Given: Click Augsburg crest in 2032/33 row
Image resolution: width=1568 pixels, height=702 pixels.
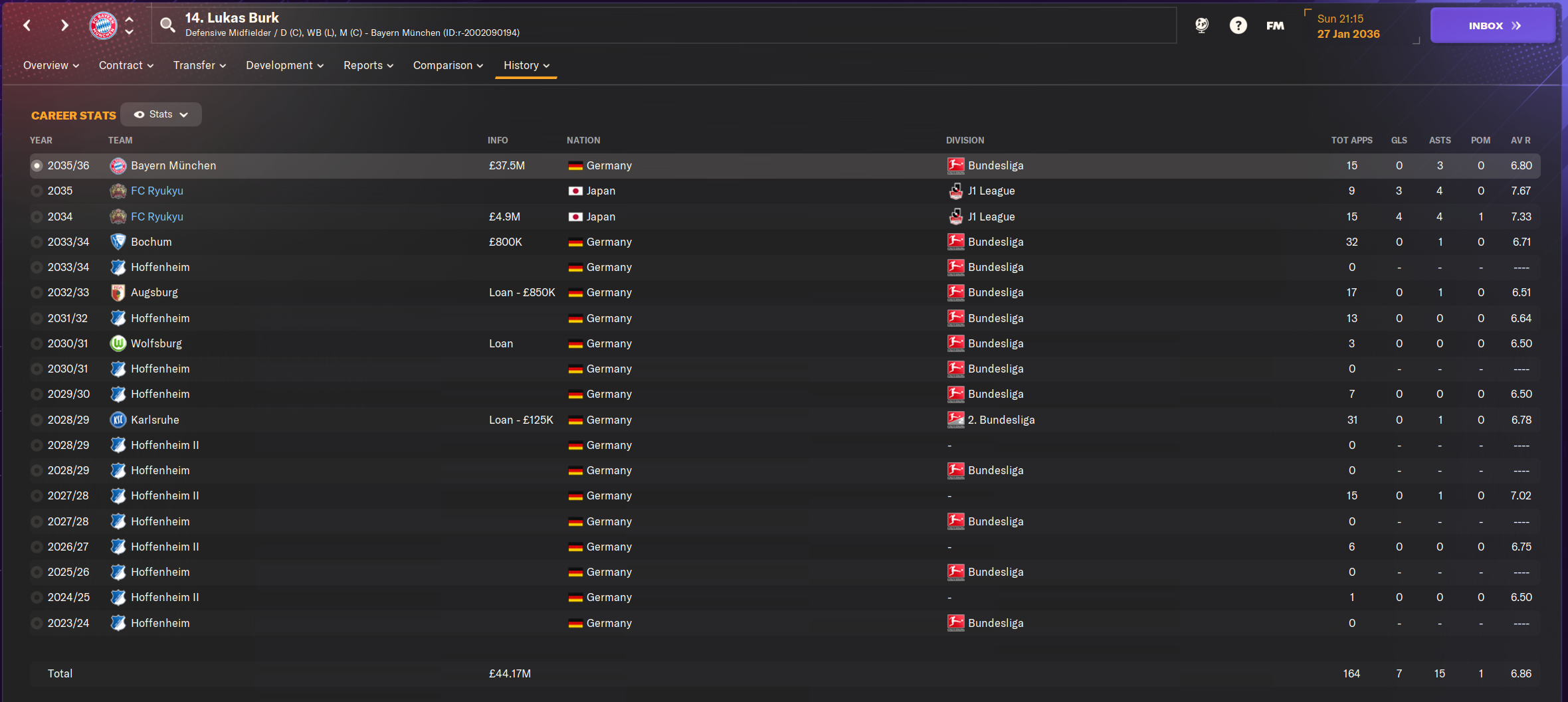Looking at the screenshot, I should click(118, 292).
